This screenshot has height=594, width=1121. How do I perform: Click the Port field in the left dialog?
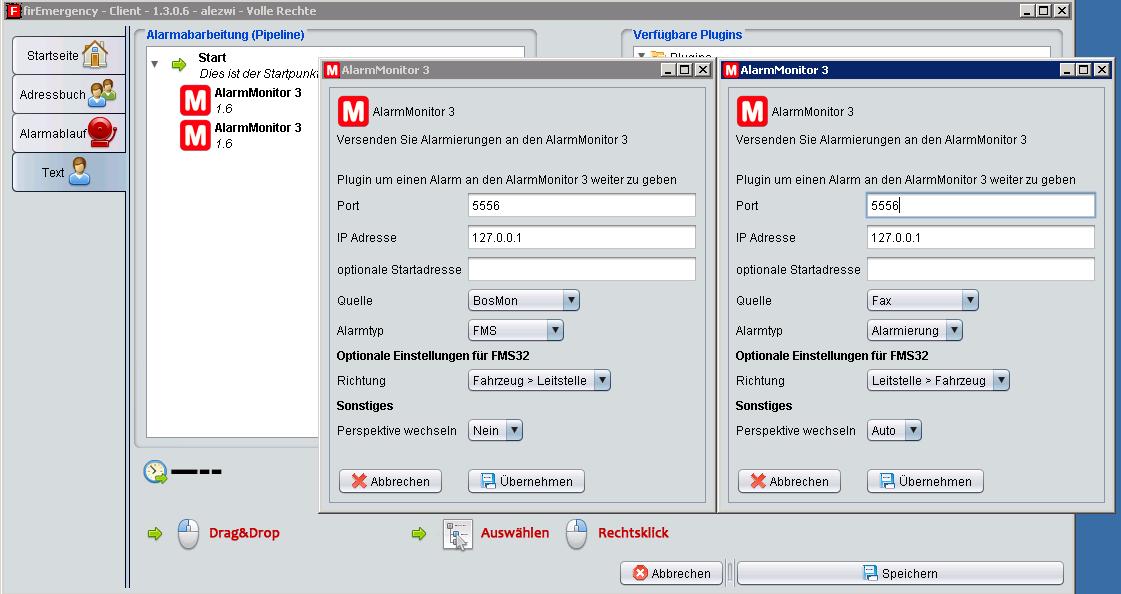coord(582,205)
